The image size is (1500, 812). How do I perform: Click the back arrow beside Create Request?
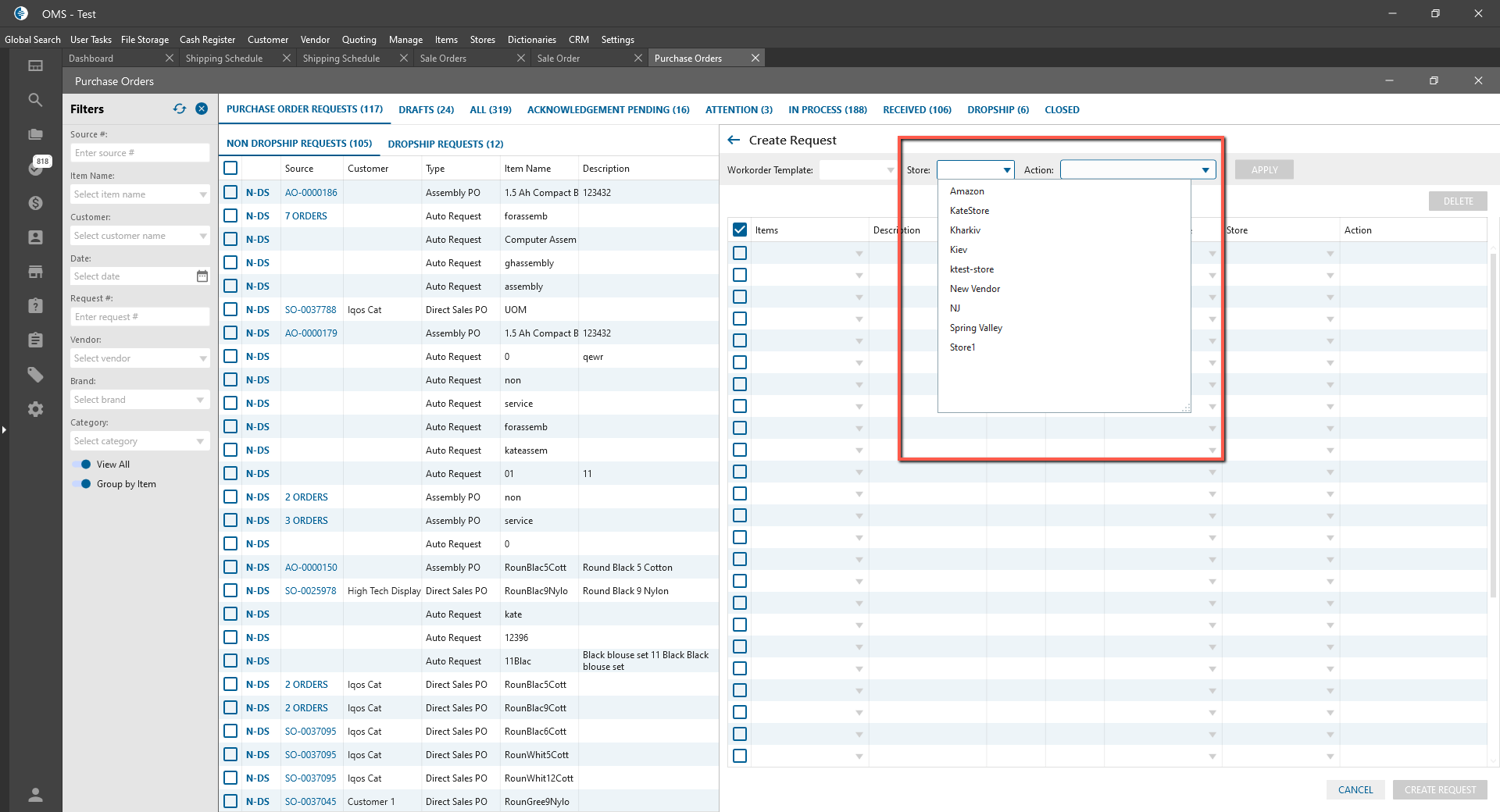pyautogui.click(x=734, y=141)
